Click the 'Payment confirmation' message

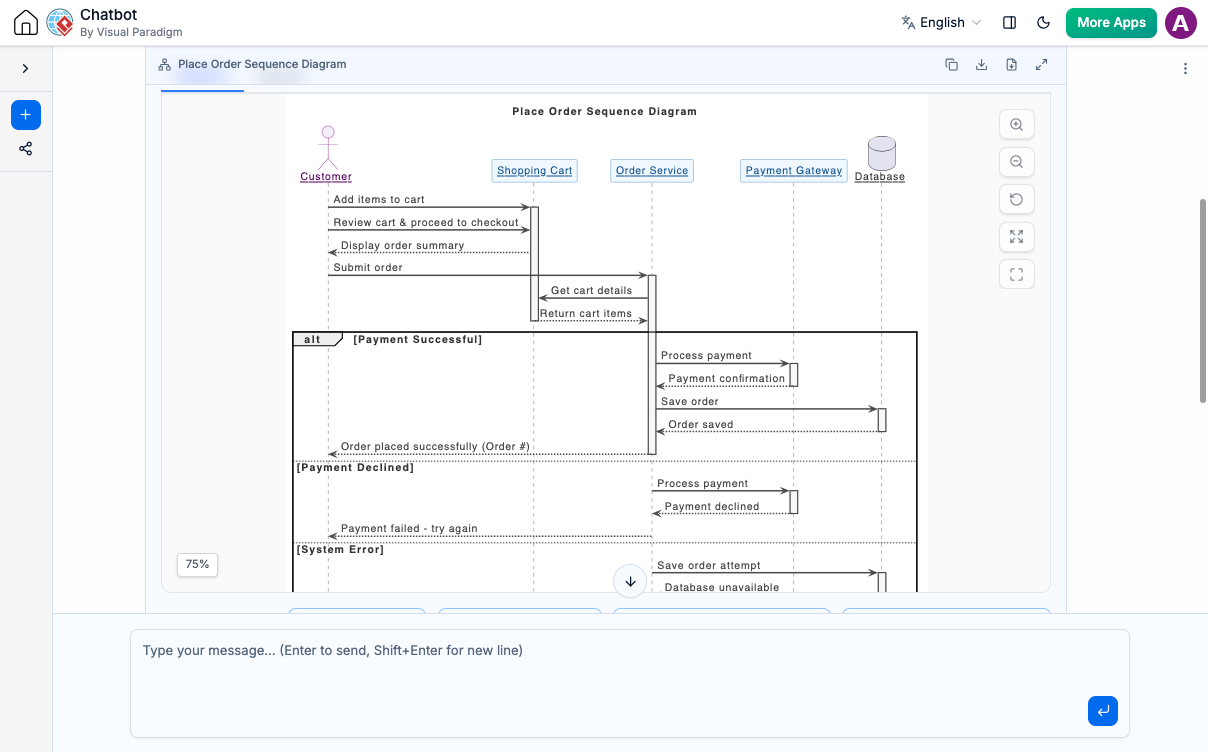coord(727,379)
